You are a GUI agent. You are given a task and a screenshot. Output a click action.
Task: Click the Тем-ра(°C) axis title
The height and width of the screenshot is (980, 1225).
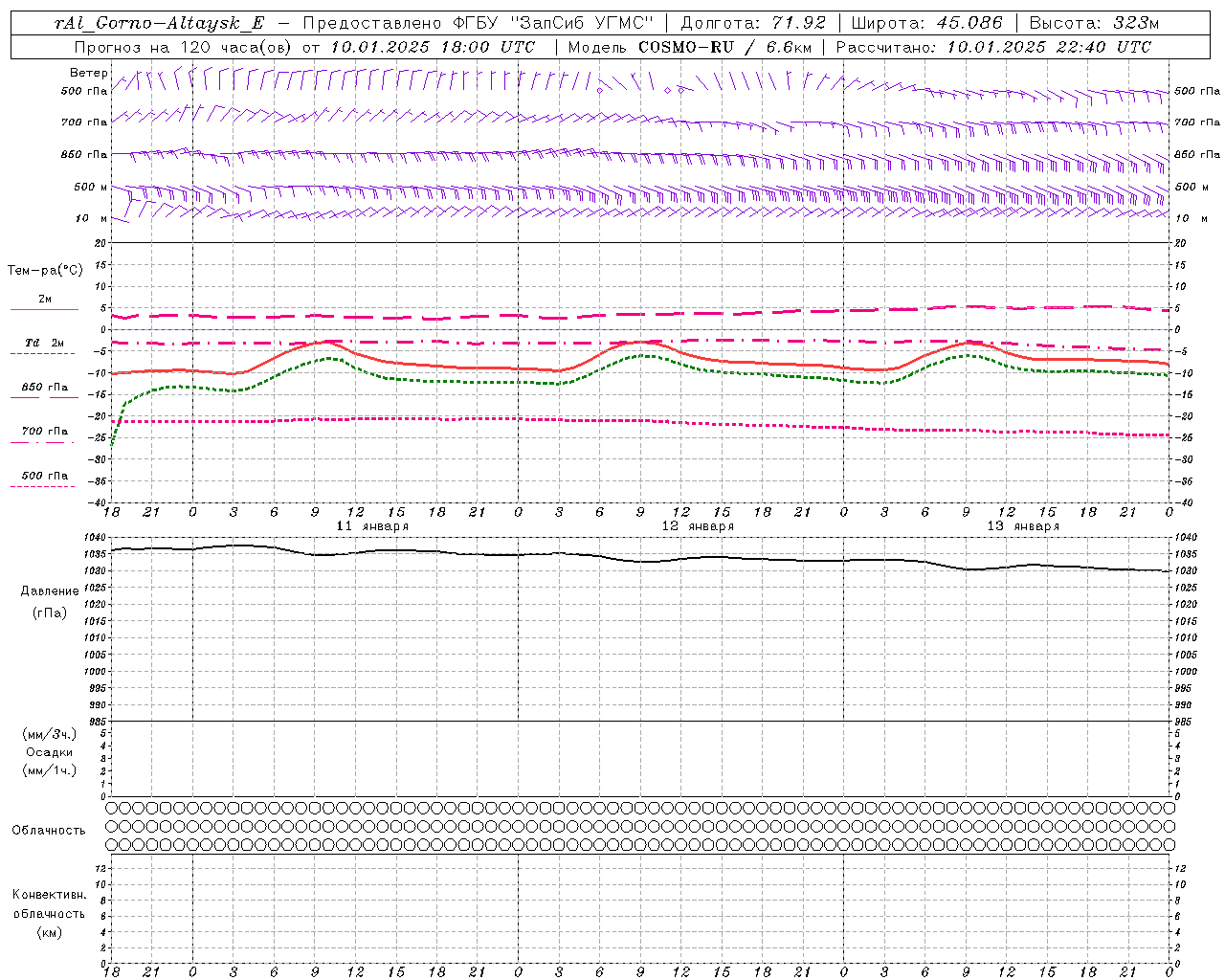coord(45,271)
